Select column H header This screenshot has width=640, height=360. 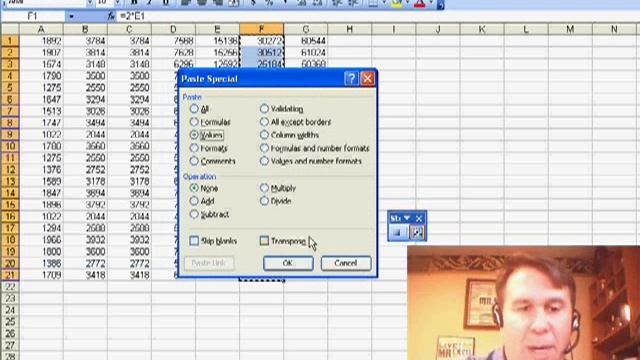[x=350, y=29]
